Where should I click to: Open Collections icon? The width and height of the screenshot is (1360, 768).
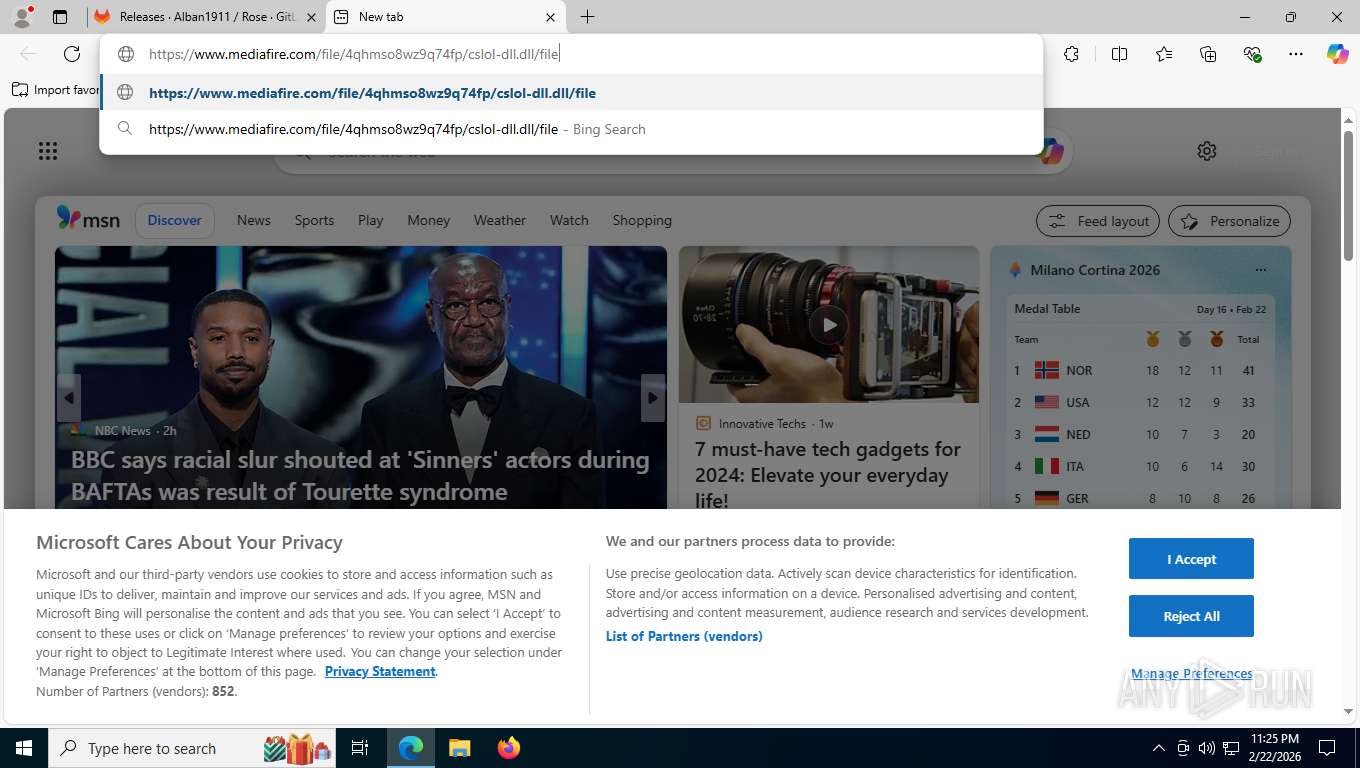click(1208, 54)
